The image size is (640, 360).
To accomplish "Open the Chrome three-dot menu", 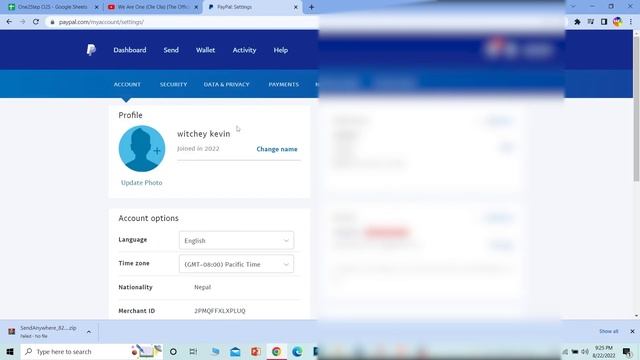I will click(x=631, y=22).
